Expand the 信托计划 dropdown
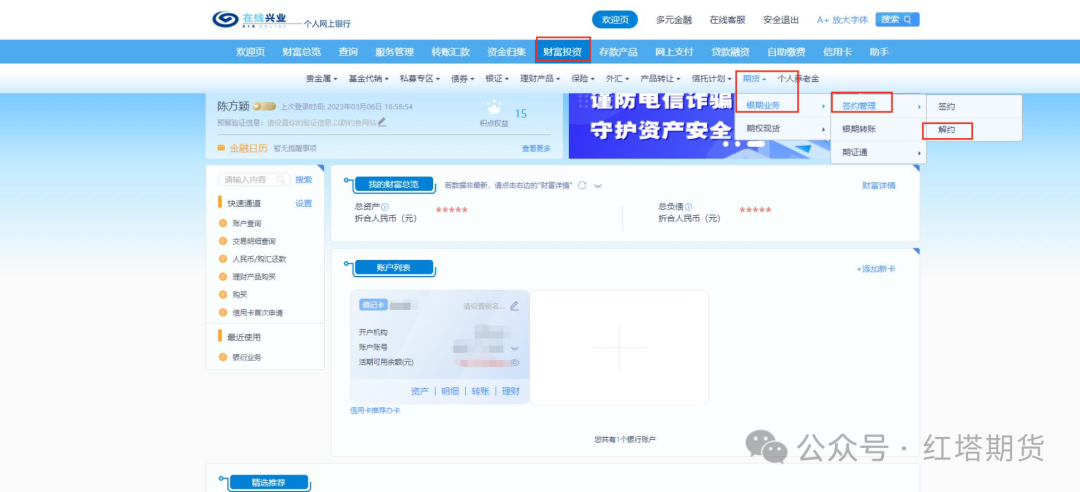Screen dimensions: 1080x492 click(x=712, y=79)
